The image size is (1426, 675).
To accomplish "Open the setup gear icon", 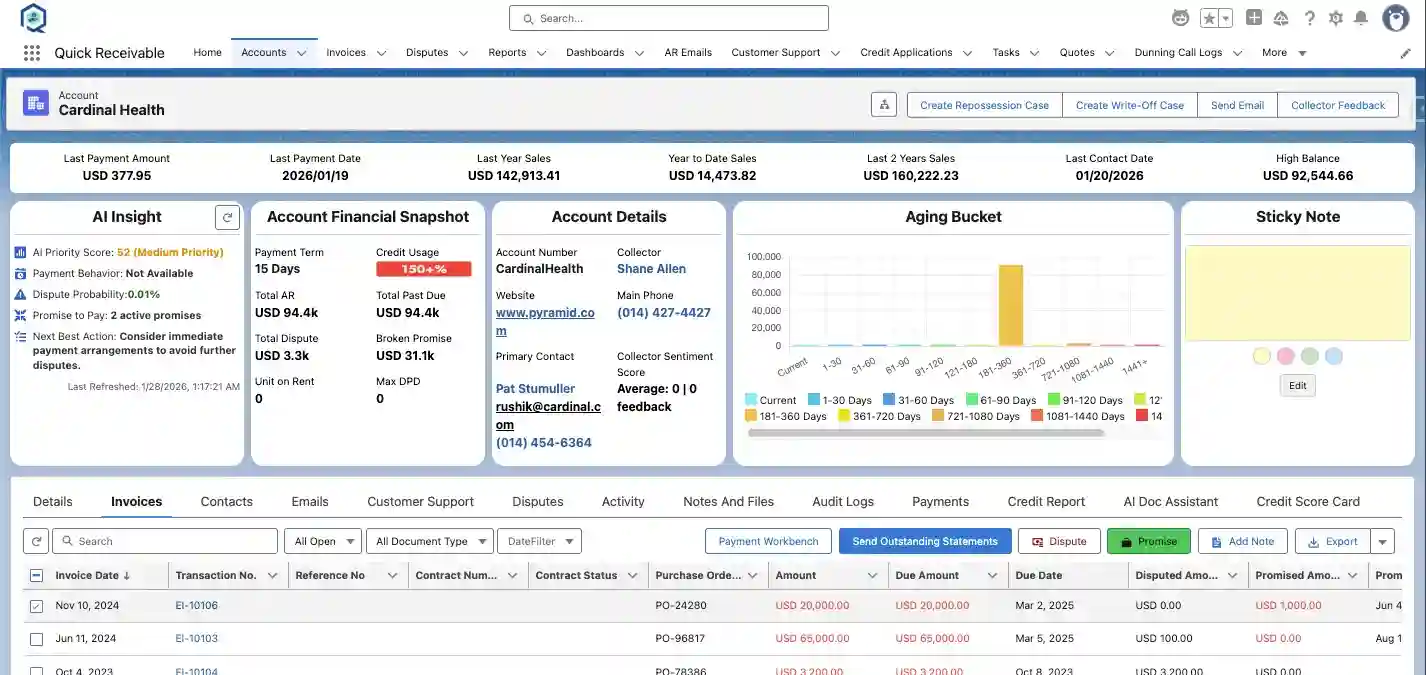I will [x=1336, y=18].
